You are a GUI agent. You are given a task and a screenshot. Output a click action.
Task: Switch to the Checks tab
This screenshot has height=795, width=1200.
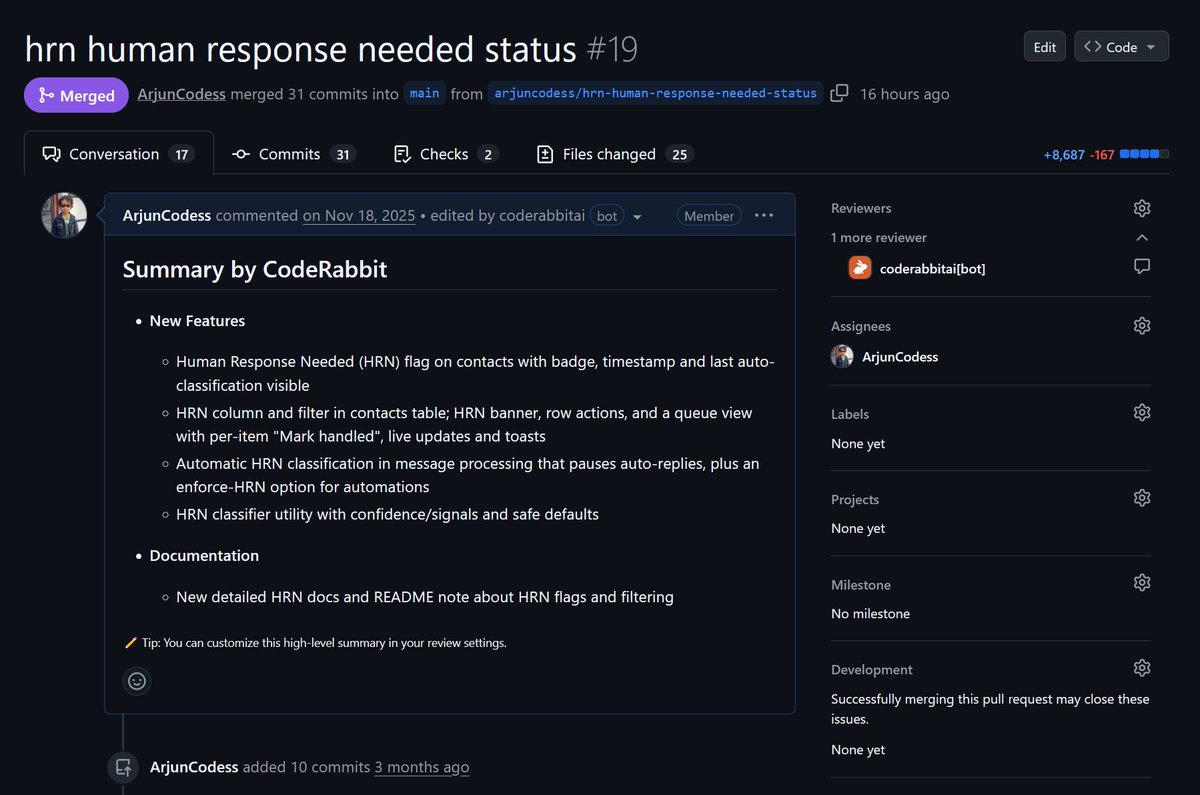point(446,154)
